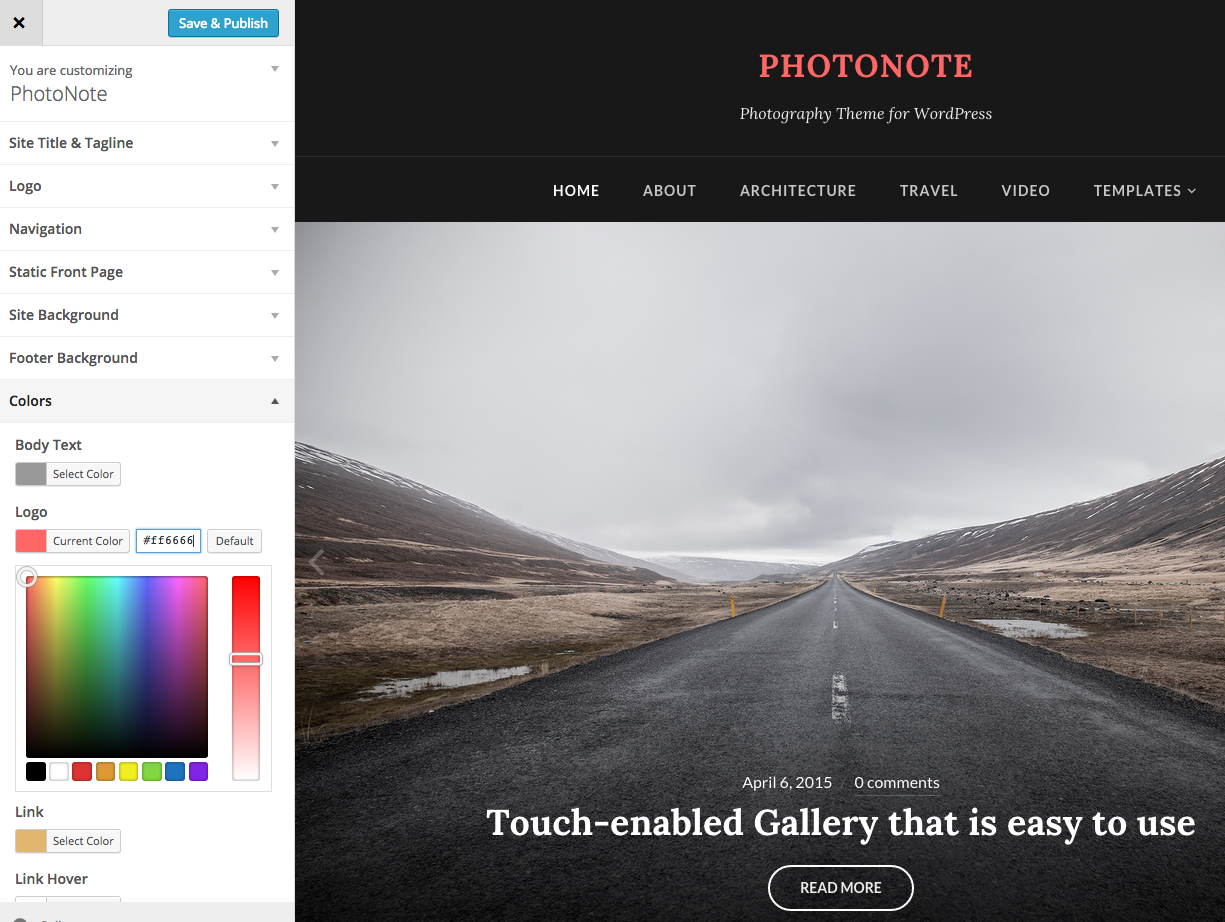Pick the red palette swatch

pos(82,771)
